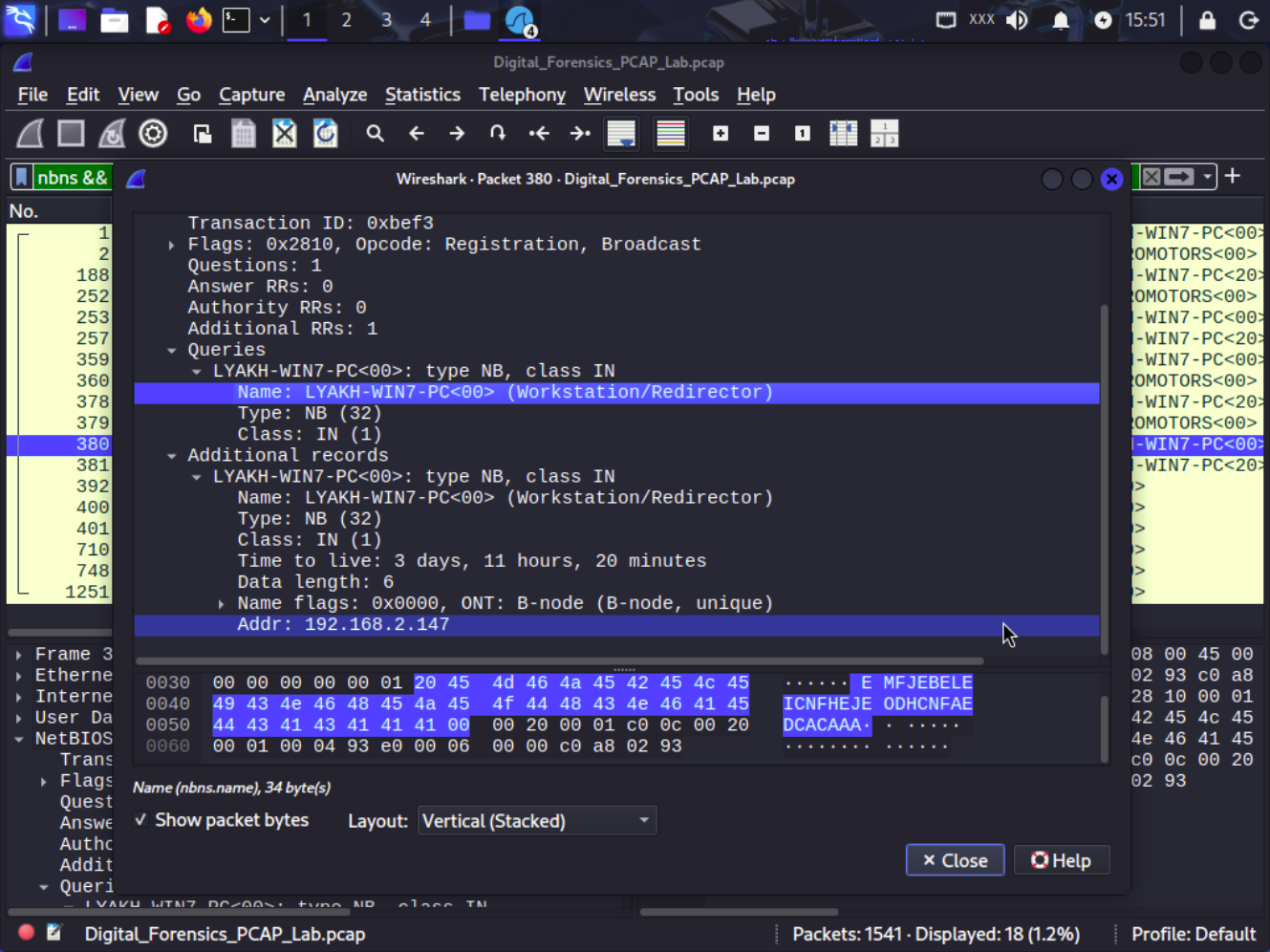Go to previous packet arrow
The width and height of the screenshot is (1270, 952).
coord(417,134)
